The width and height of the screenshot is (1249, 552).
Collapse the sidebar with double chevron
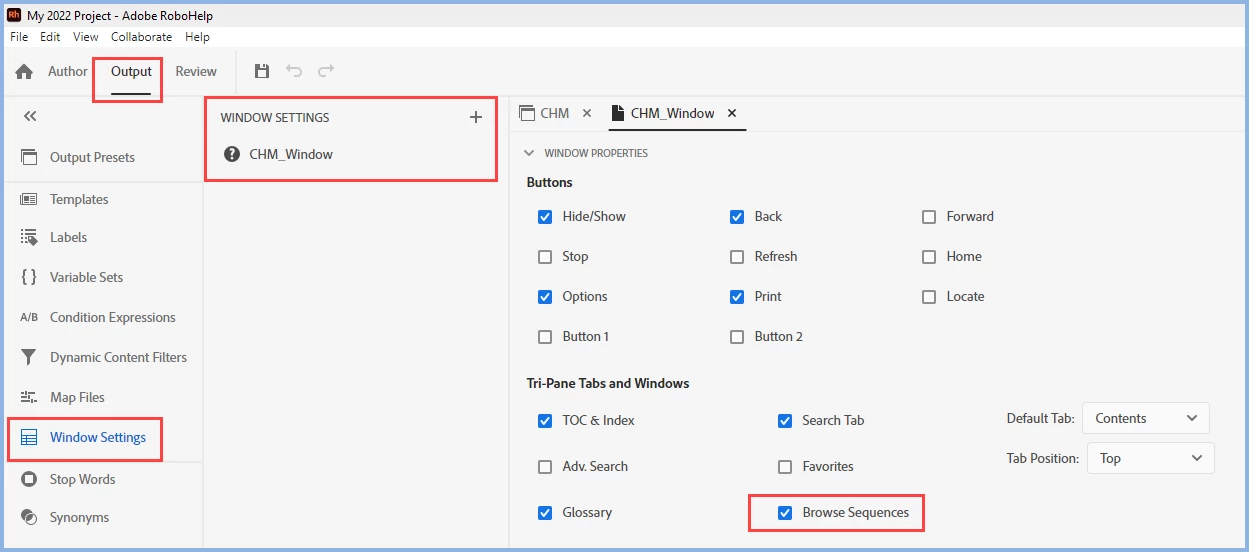click(x=30, y=116)
